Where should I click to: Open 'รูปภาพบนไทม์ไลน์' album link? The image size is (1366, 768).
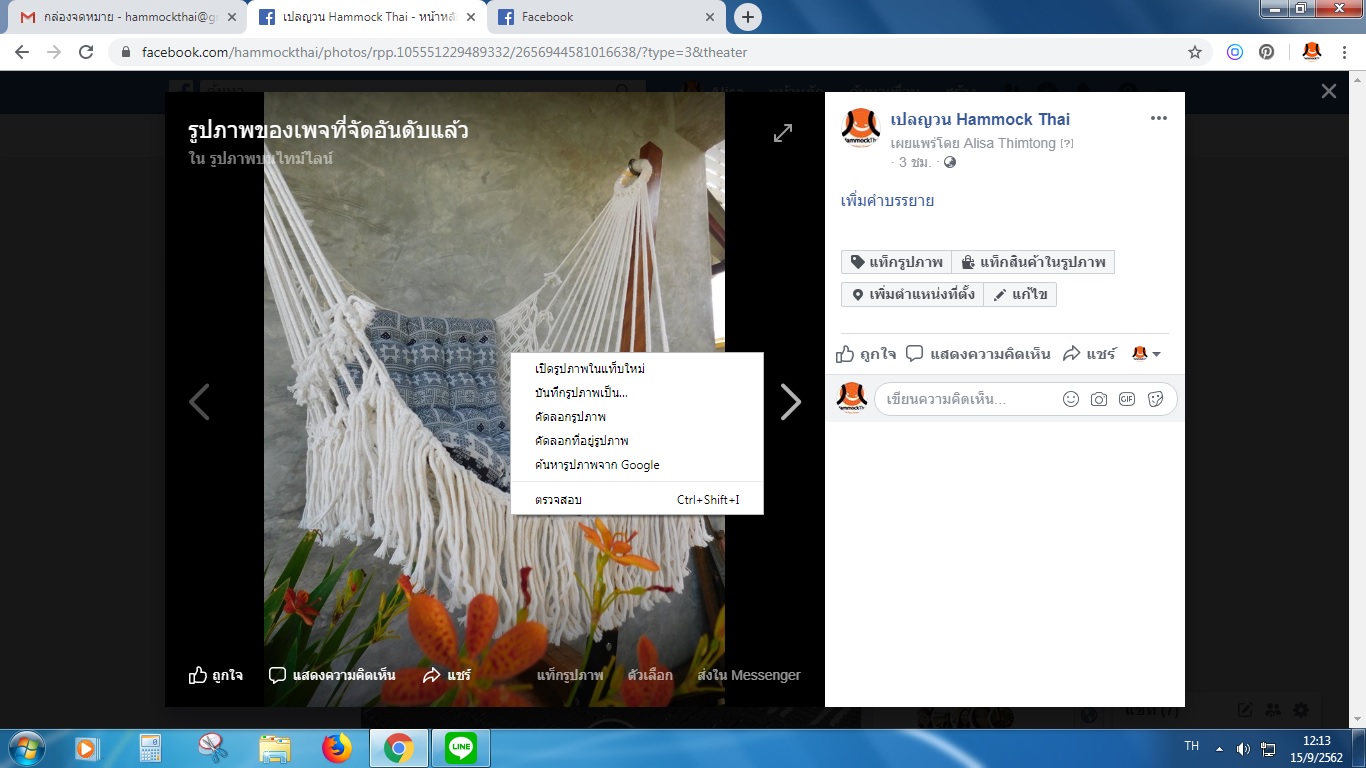coord(271,158)
